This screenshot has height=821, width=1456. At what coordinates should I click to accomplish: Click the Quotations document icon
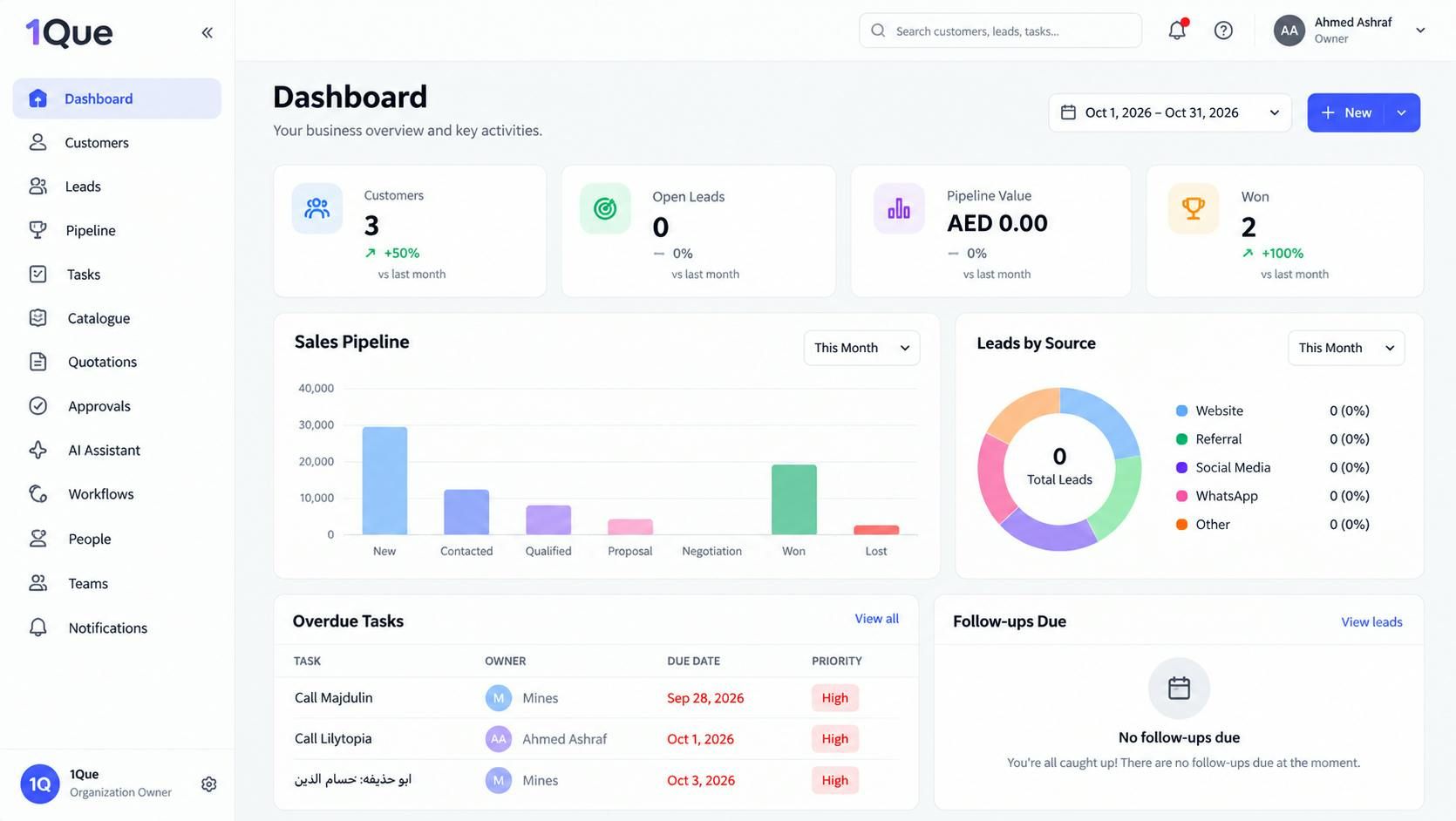37,362
